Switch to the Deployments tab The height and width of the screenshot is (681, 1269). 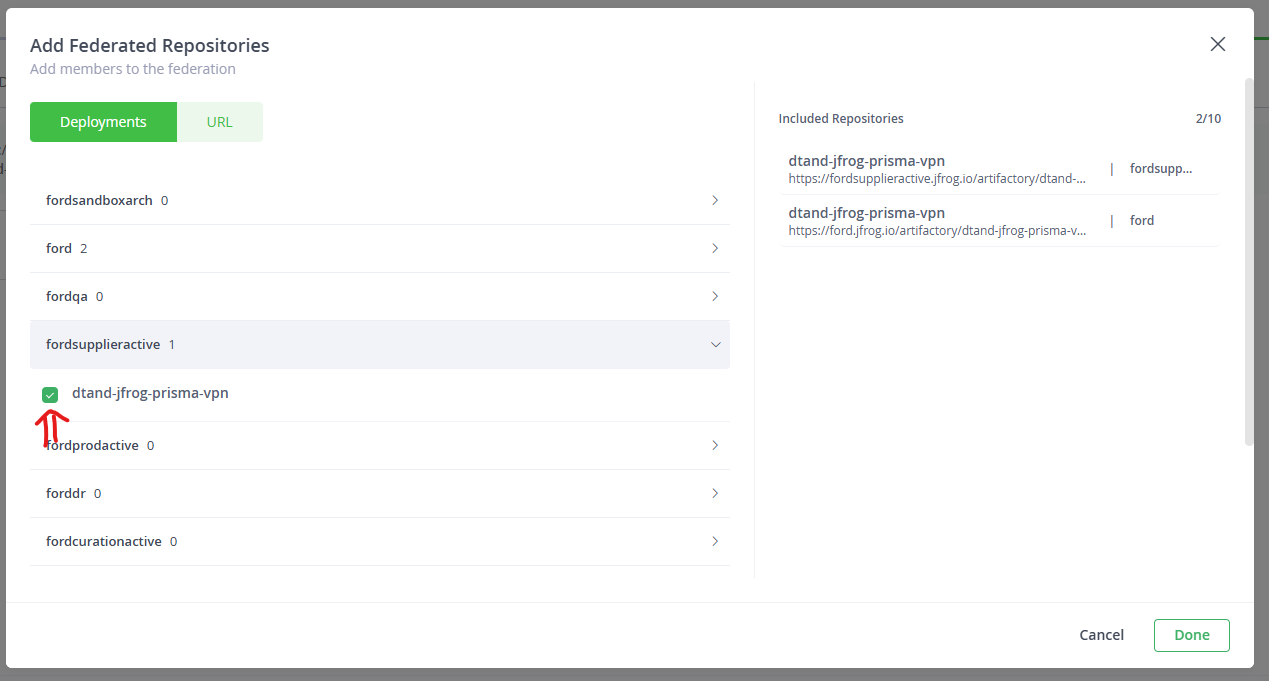(x=103, y=122)
